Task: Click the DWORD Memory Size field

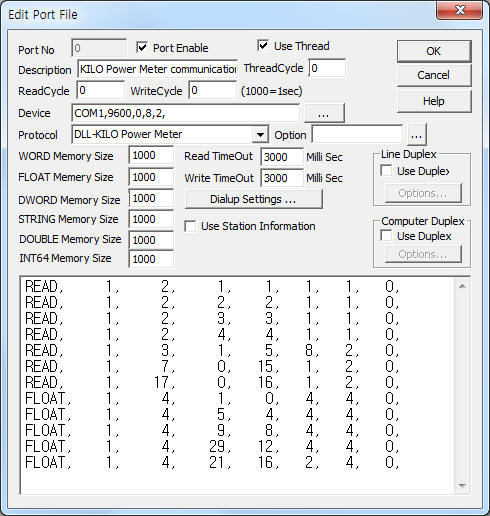Action: [x=151, y=198]
